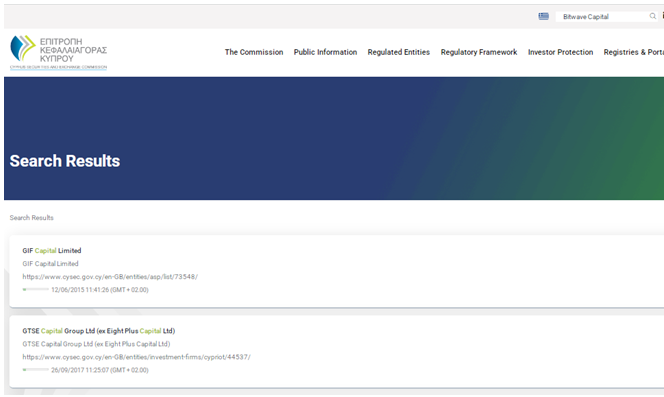
Task: Click GIF Capital Limited description text
Action: 50,264
